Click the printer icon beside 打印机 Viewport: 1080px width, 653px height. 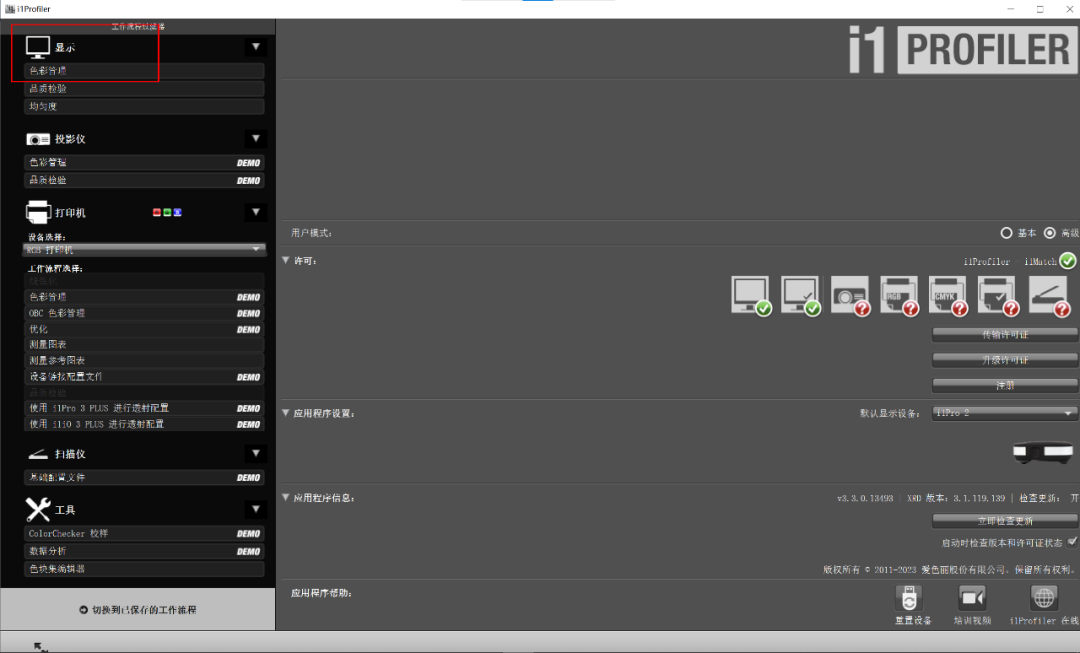point(38,212)
